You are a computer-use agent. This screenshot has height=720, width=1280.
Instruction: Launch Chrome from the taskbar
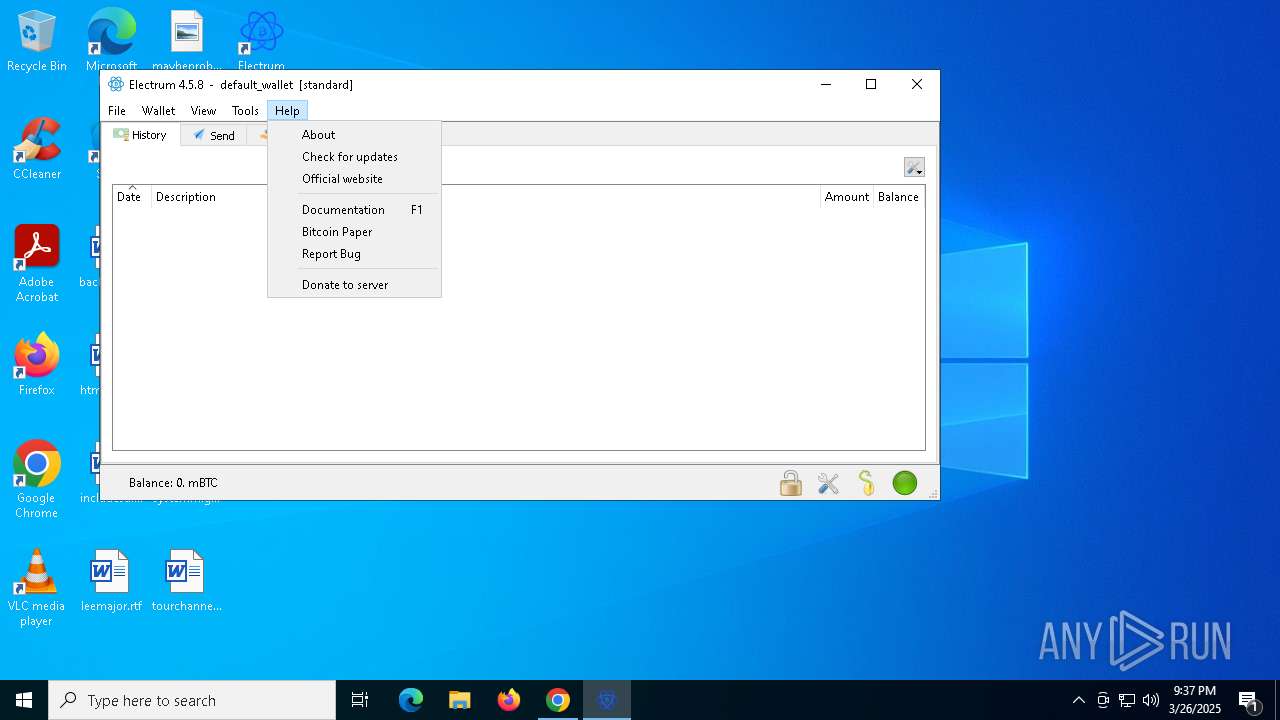tap(558, 700)
